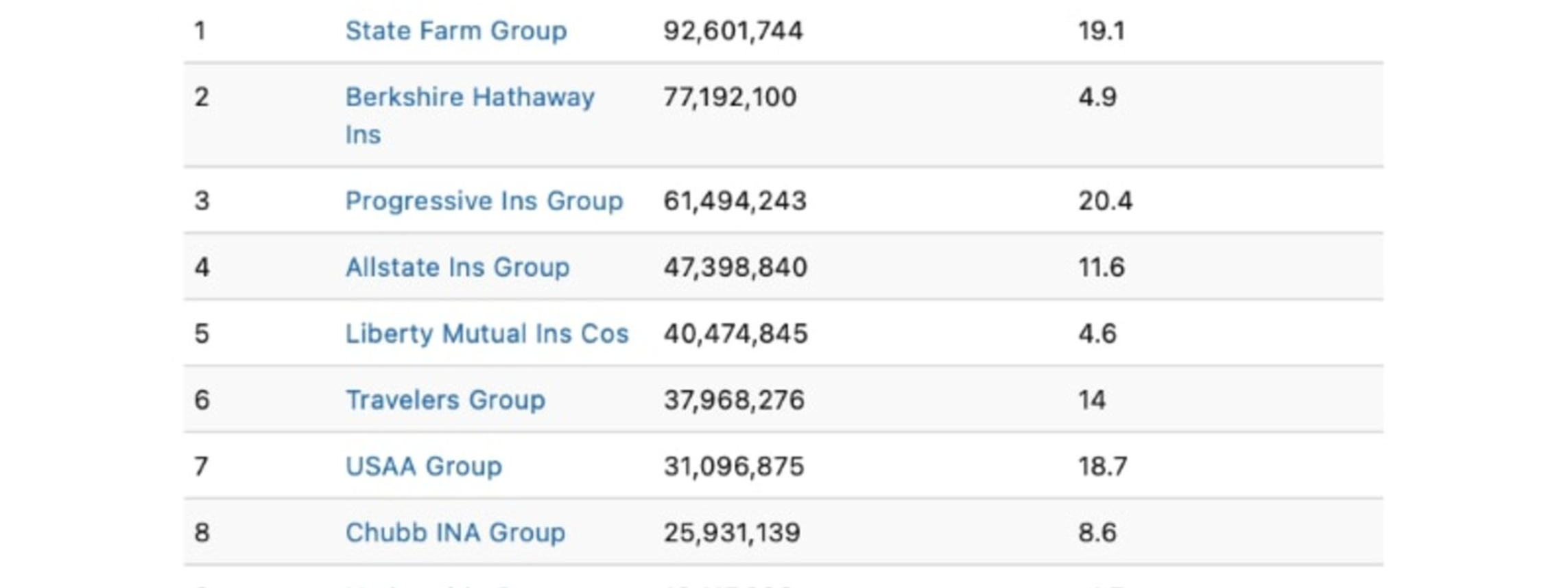The height and width of the screenshot is (588, 1568).
Task: Click rank number 6 in the table
Action: [202, 400]
